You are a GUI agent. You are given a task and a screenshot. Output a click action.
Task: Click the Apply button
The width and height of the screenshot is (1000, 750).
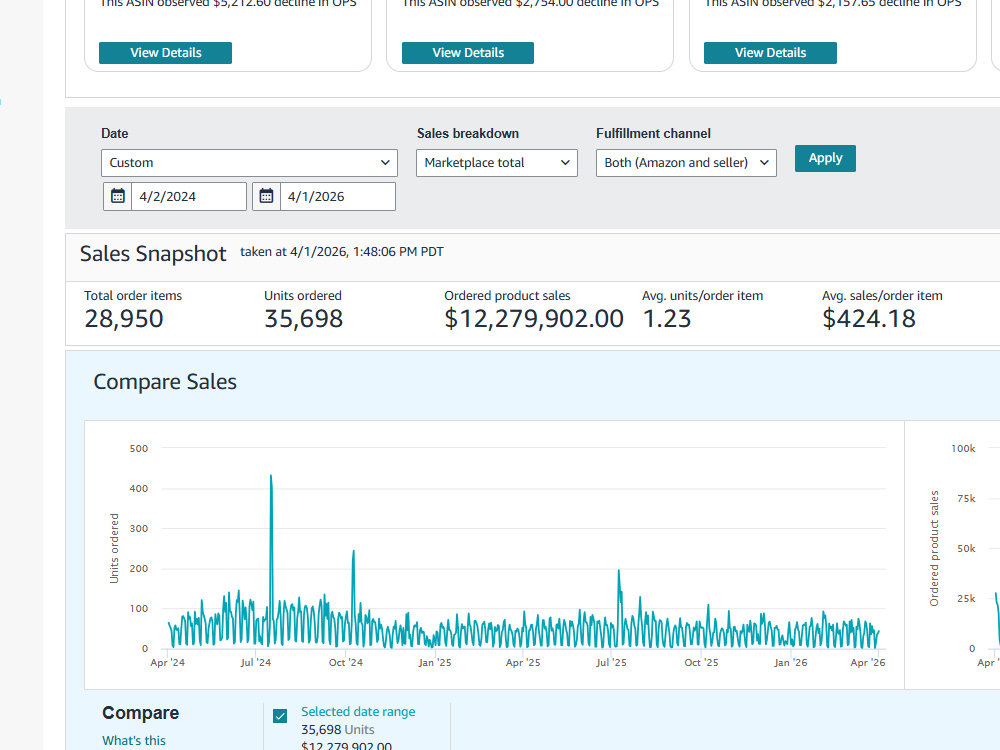point(825,158)
